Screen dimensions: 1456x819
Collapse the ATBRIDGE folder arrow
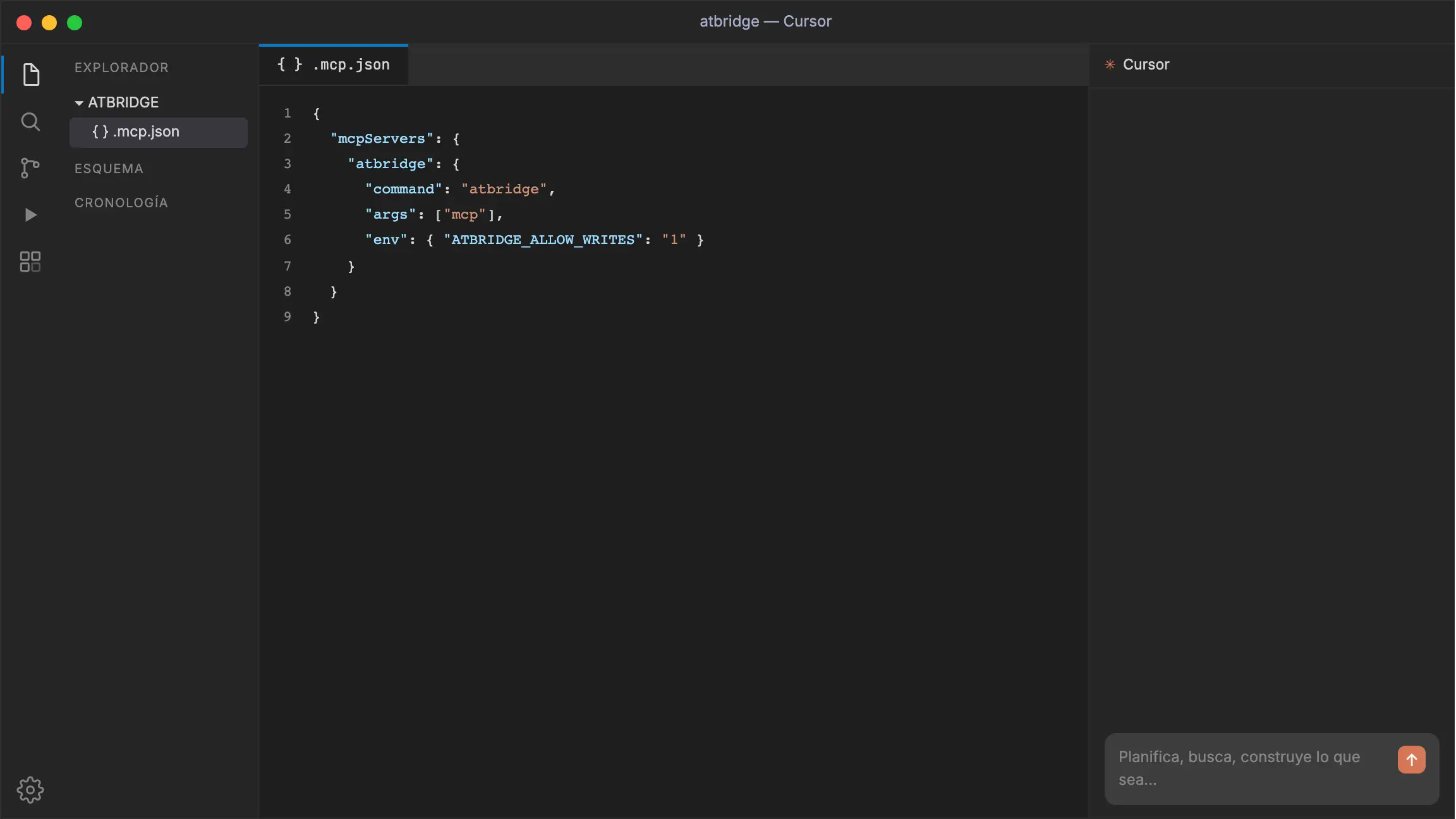tap(79, 102)
